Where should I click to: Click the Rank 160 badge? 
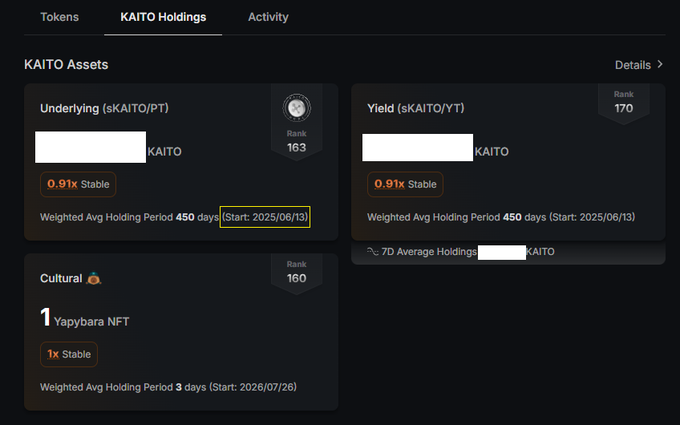coord(297,272)
